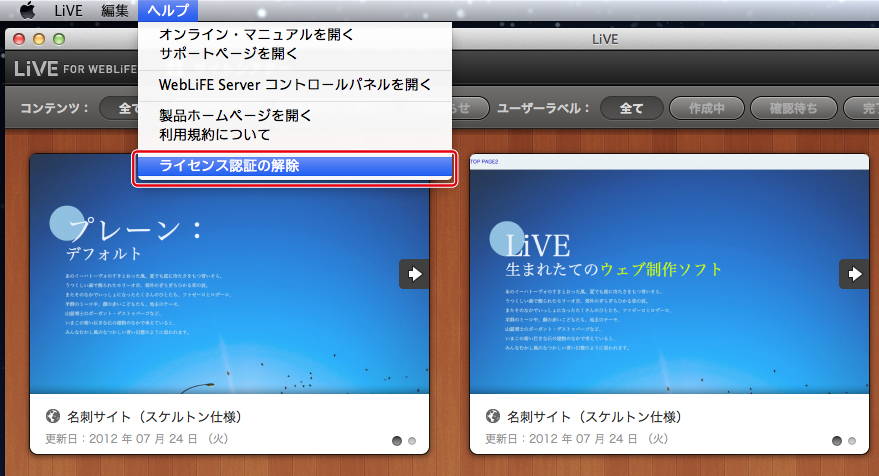The height and width of the screenshot is (476, 879).
Task: Open the LiVE application menu
Action: 68,11
